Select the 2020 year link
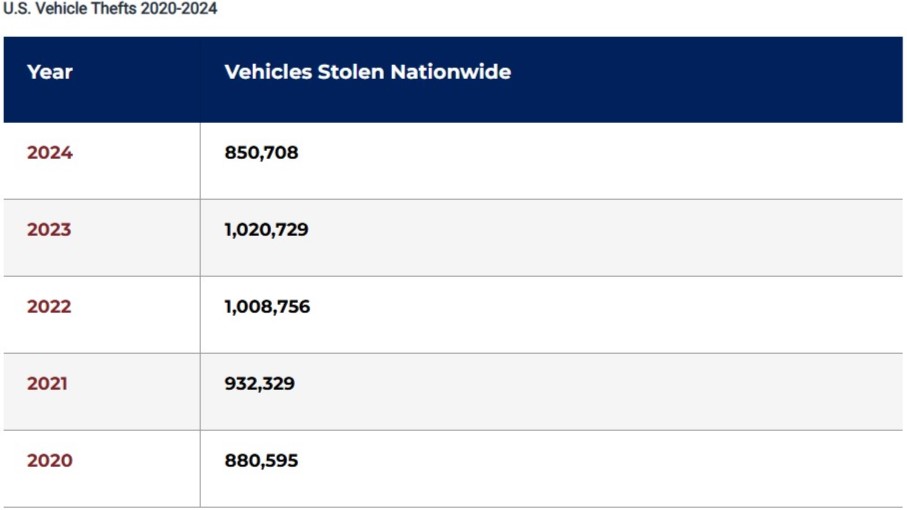 [x=50, y=461]
